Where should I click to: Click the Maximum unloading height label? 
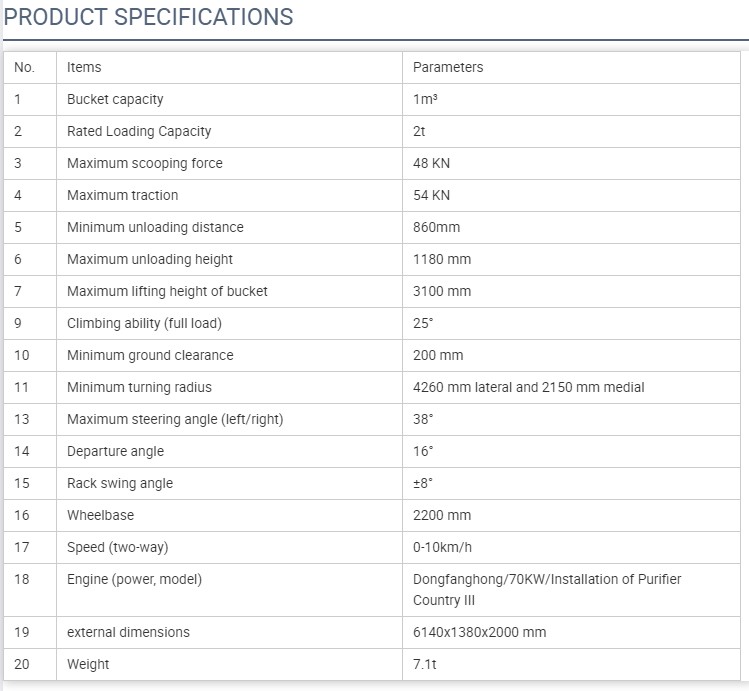[x=150, y=259]
